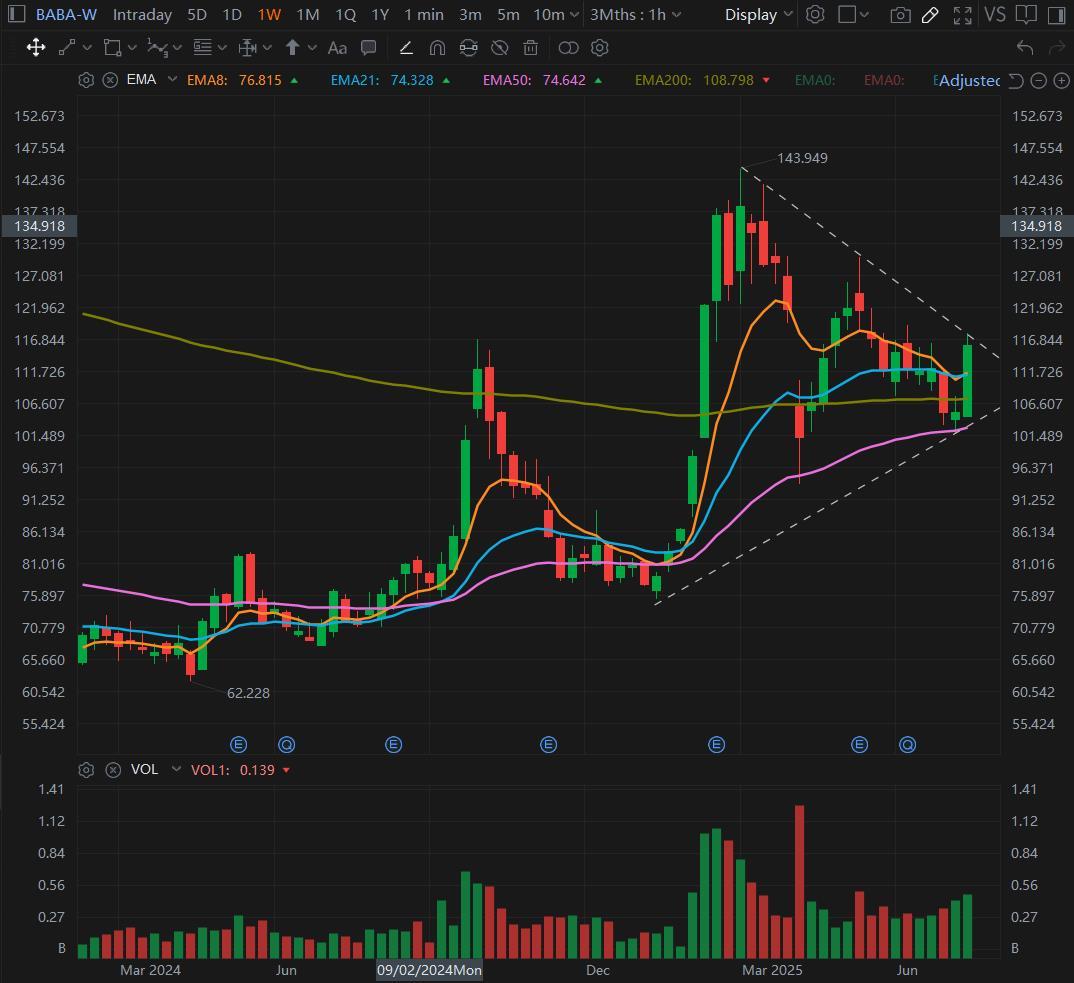Image resolution: width=1074 pixels, height=983 pixels.
Task: Expand the VOL indicator dropdown
Action: pyautogui.click(x=176, y=769)
